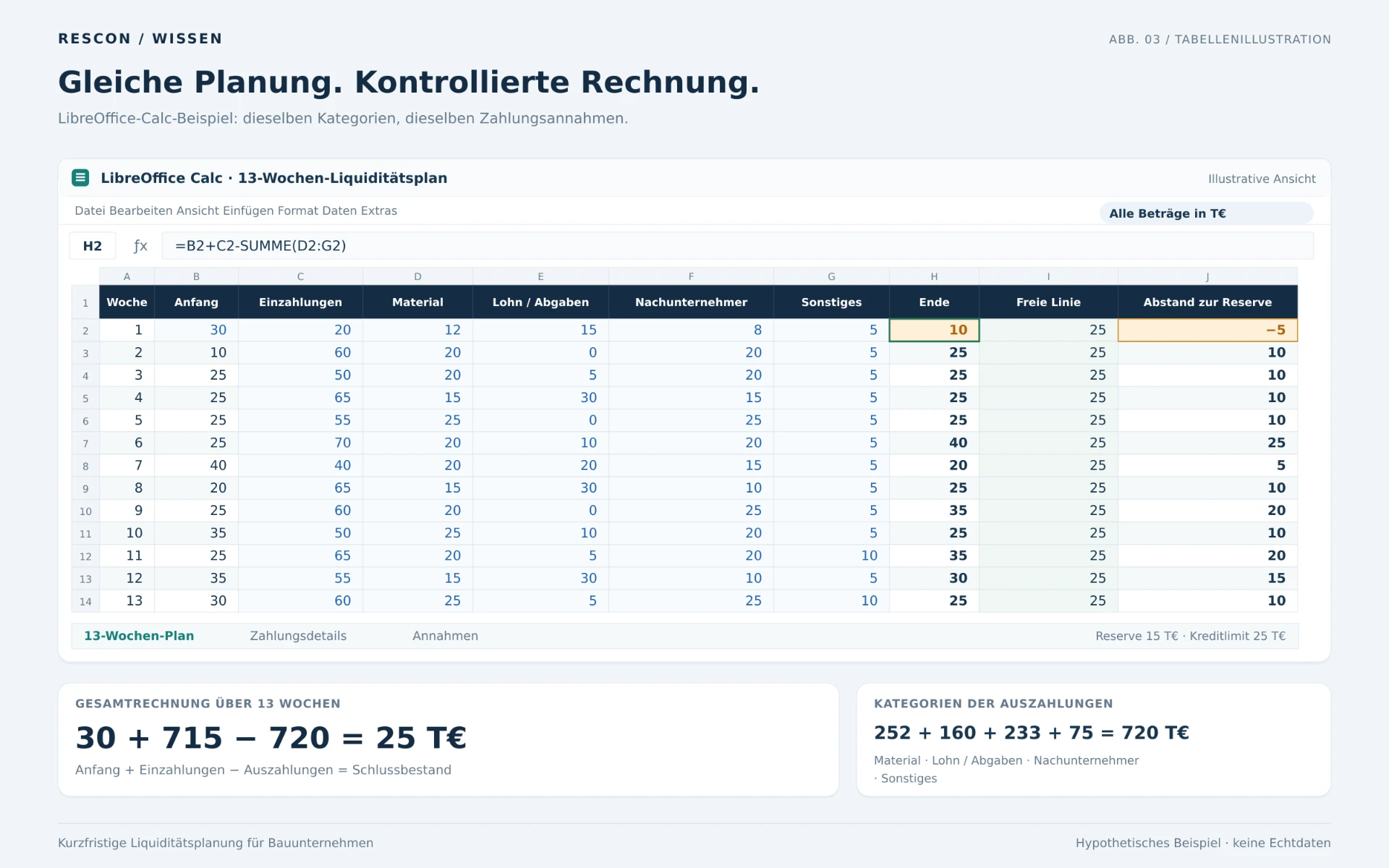
Task: Click the RESCON / WISSEN header label
Action: (x=140, y=38)
